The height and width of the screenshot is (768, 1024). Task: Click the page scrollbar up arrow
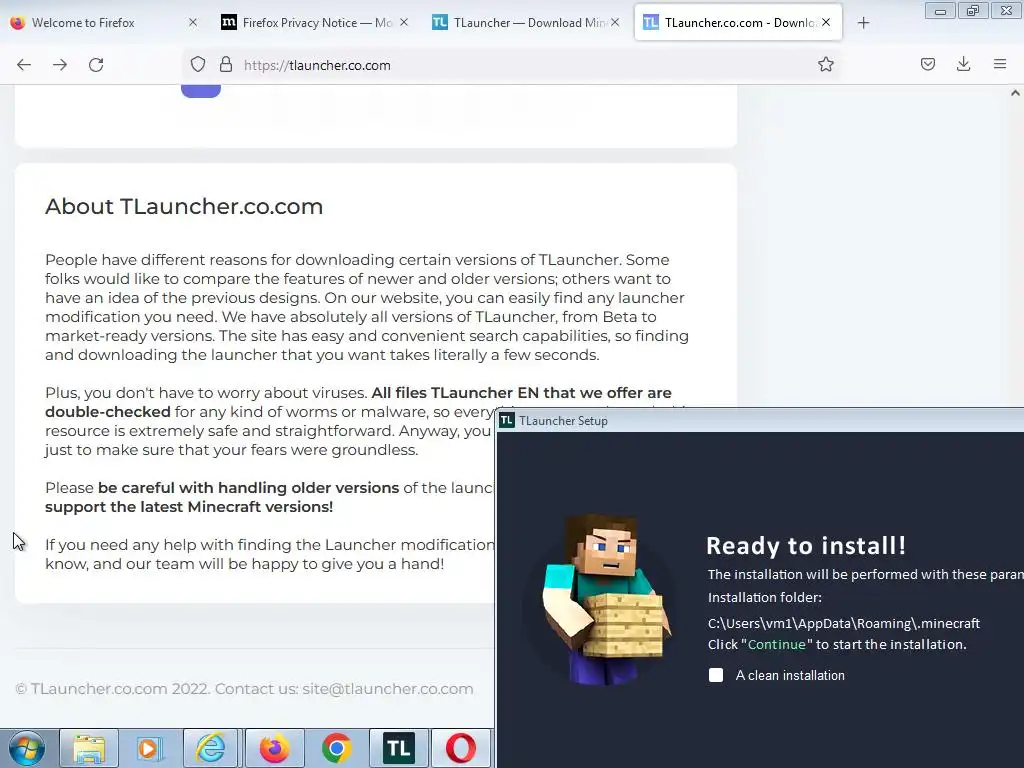pos(1015,93)
